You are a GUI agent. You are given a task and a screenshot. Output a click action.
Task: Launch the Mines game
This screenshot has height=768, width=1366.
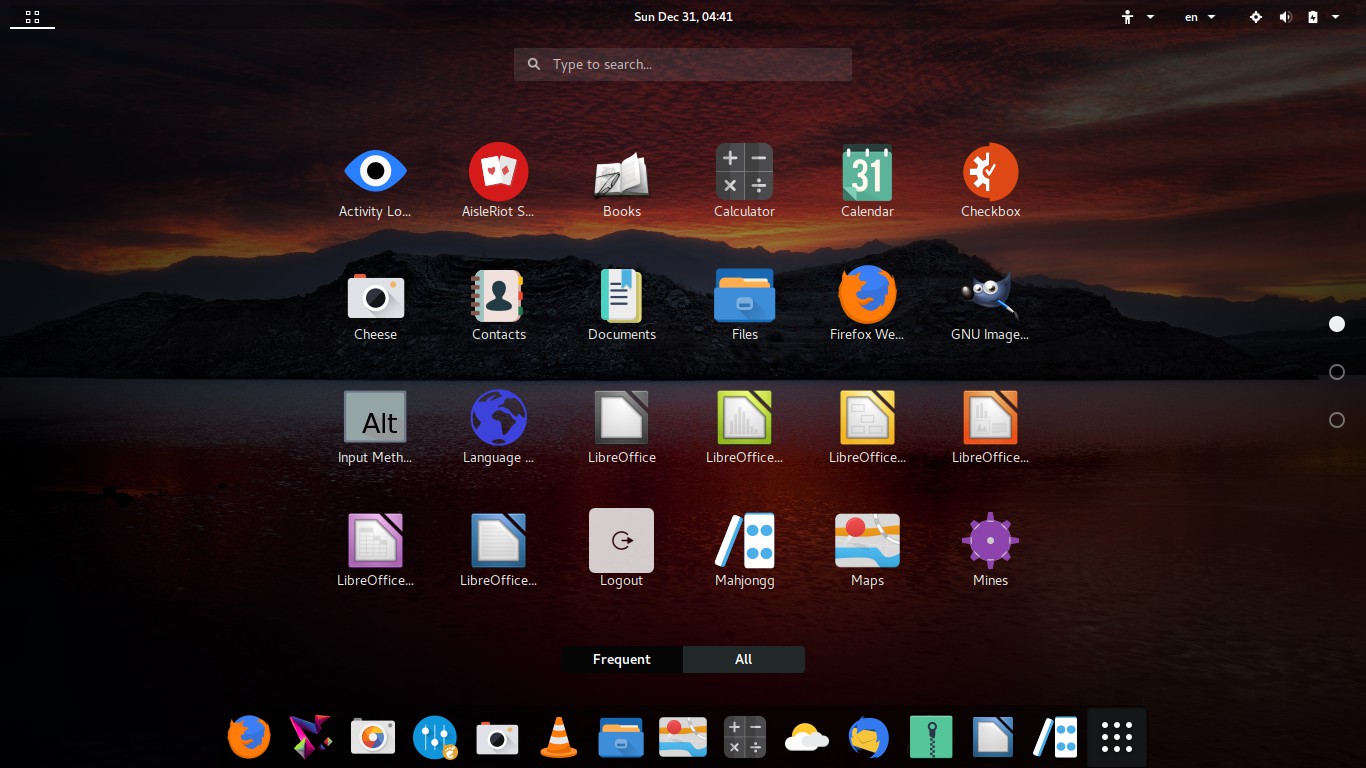[990, 540]
